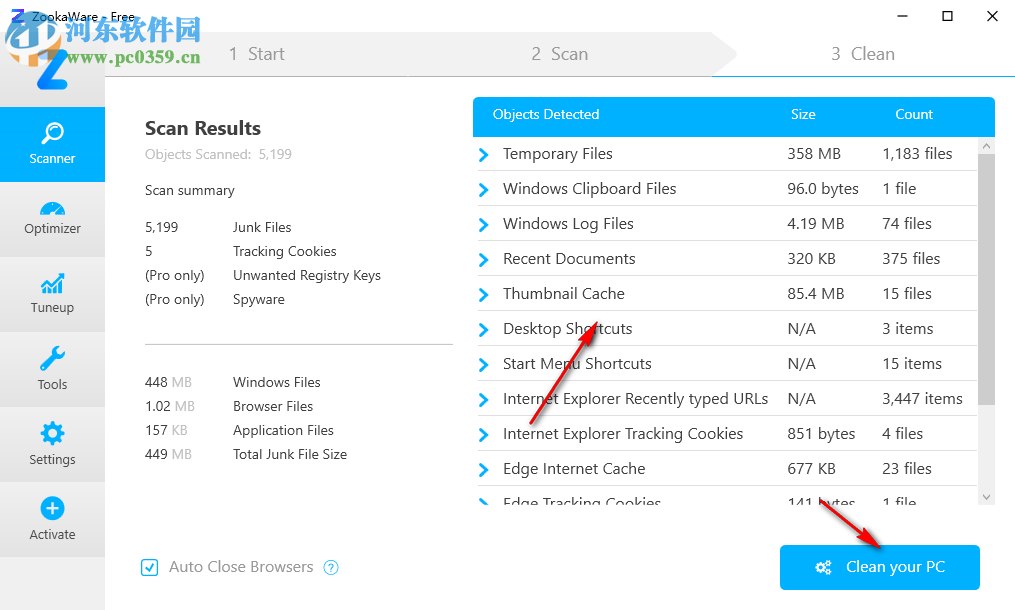
Task: Click the results list scrollbar down arrow
Action: click(986, 496)
